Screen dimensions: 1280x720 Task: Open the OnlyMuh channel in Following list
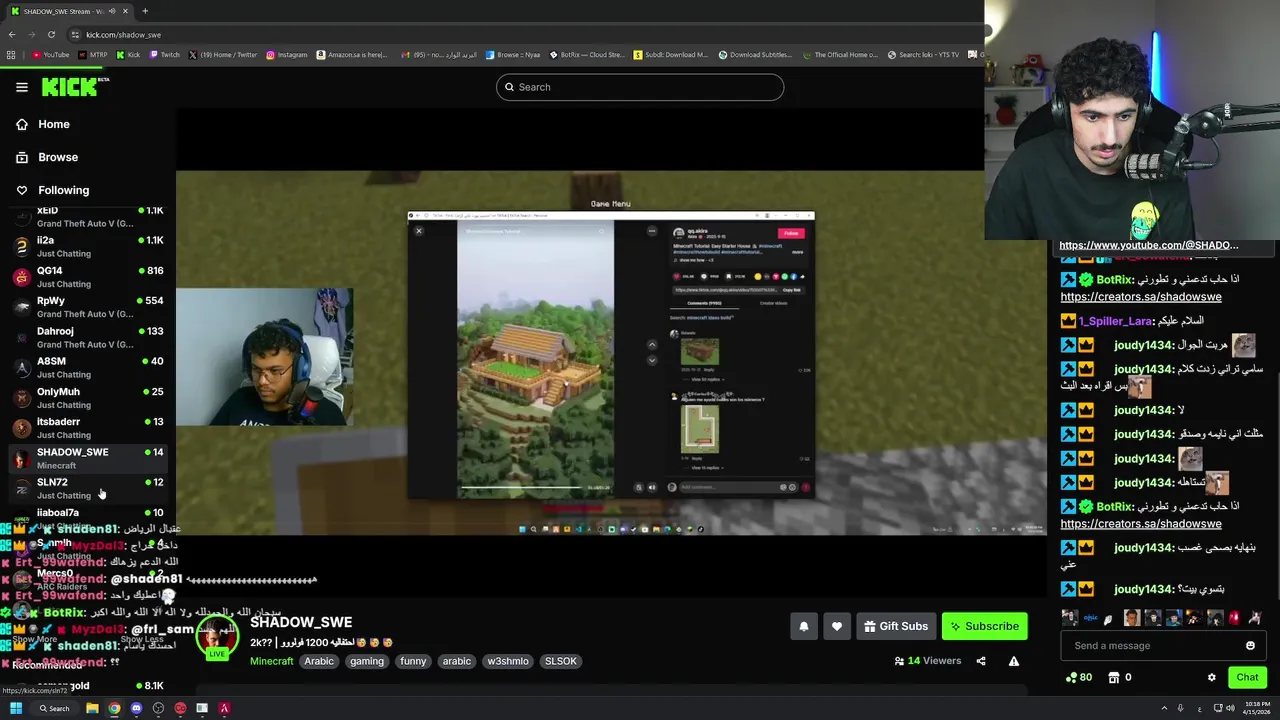(x=88, y=398)
